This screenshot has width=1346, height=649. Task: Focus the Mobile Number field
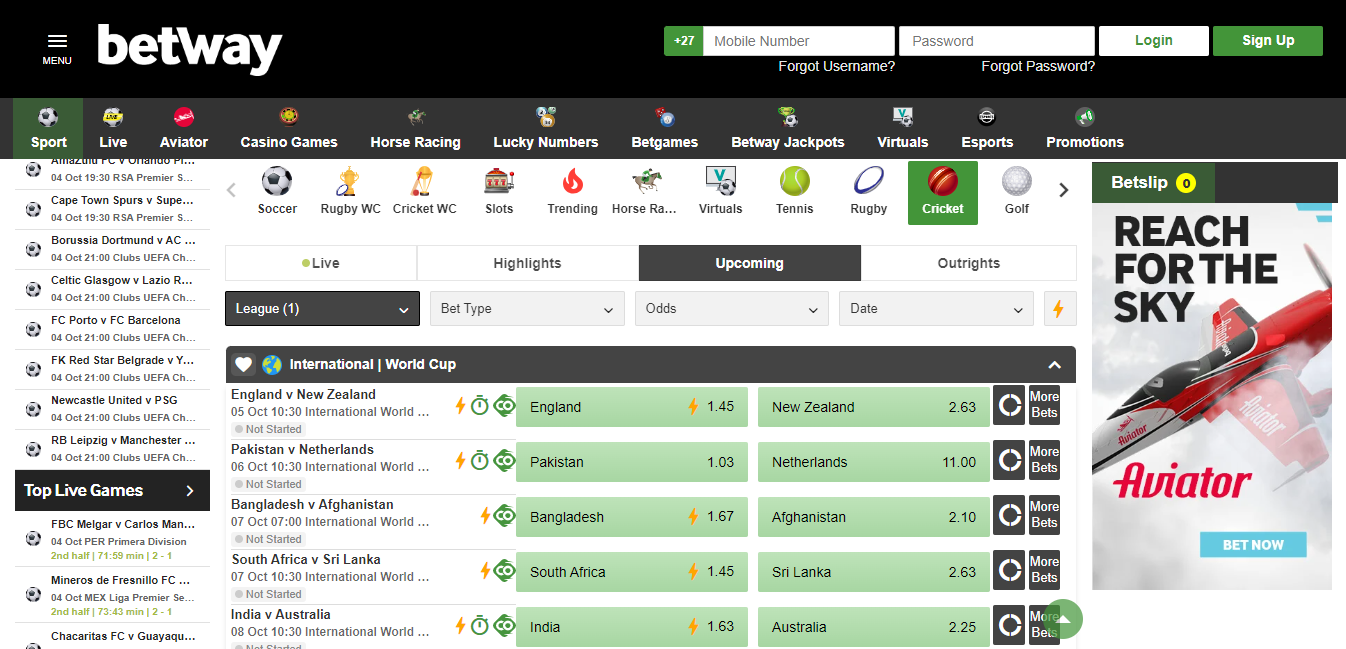799,41
